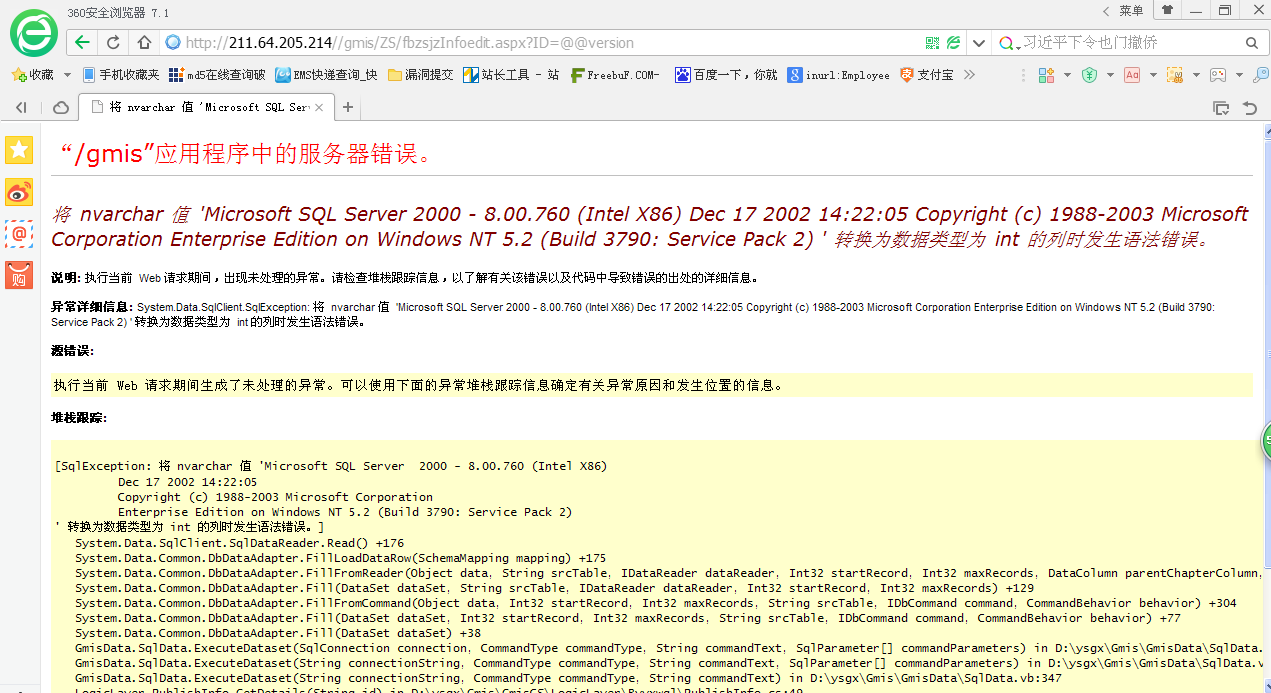The image size is (1271, 693).
Task: Open the md5在线查询破 bookmark
Action: pos(217,75)
